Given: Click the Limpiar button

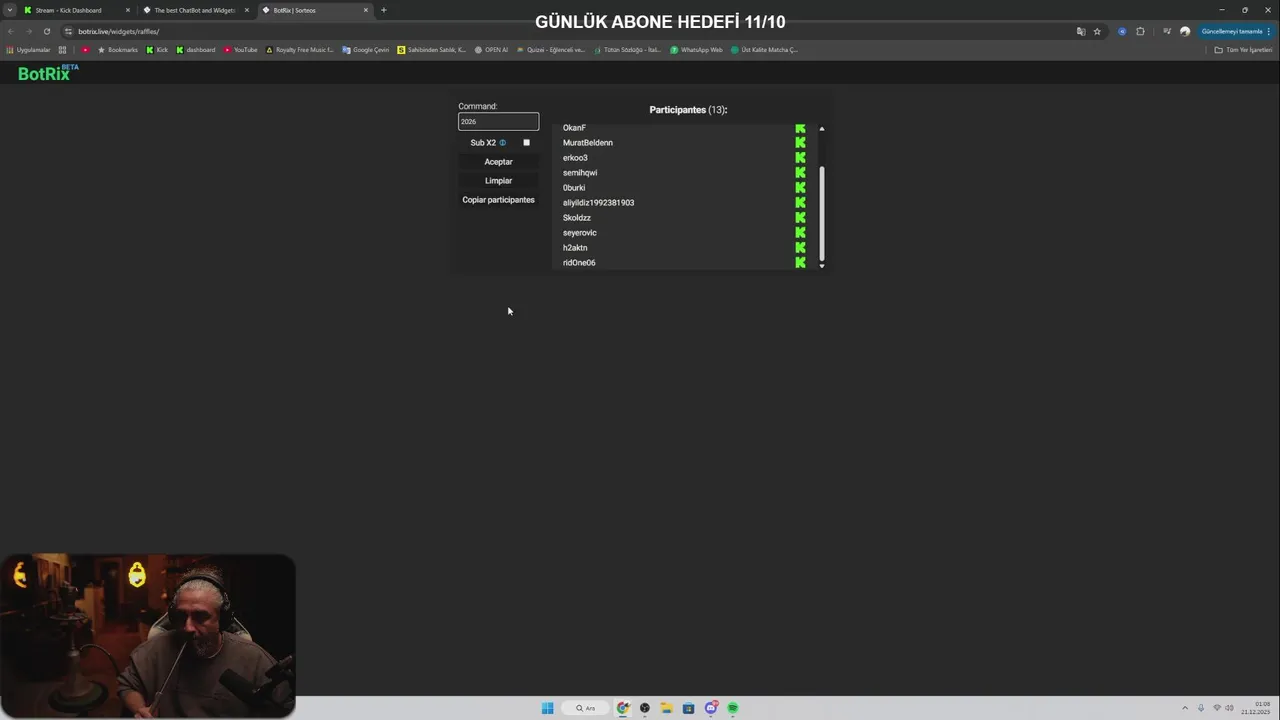Looking at the screenshot, I should 498,181.
